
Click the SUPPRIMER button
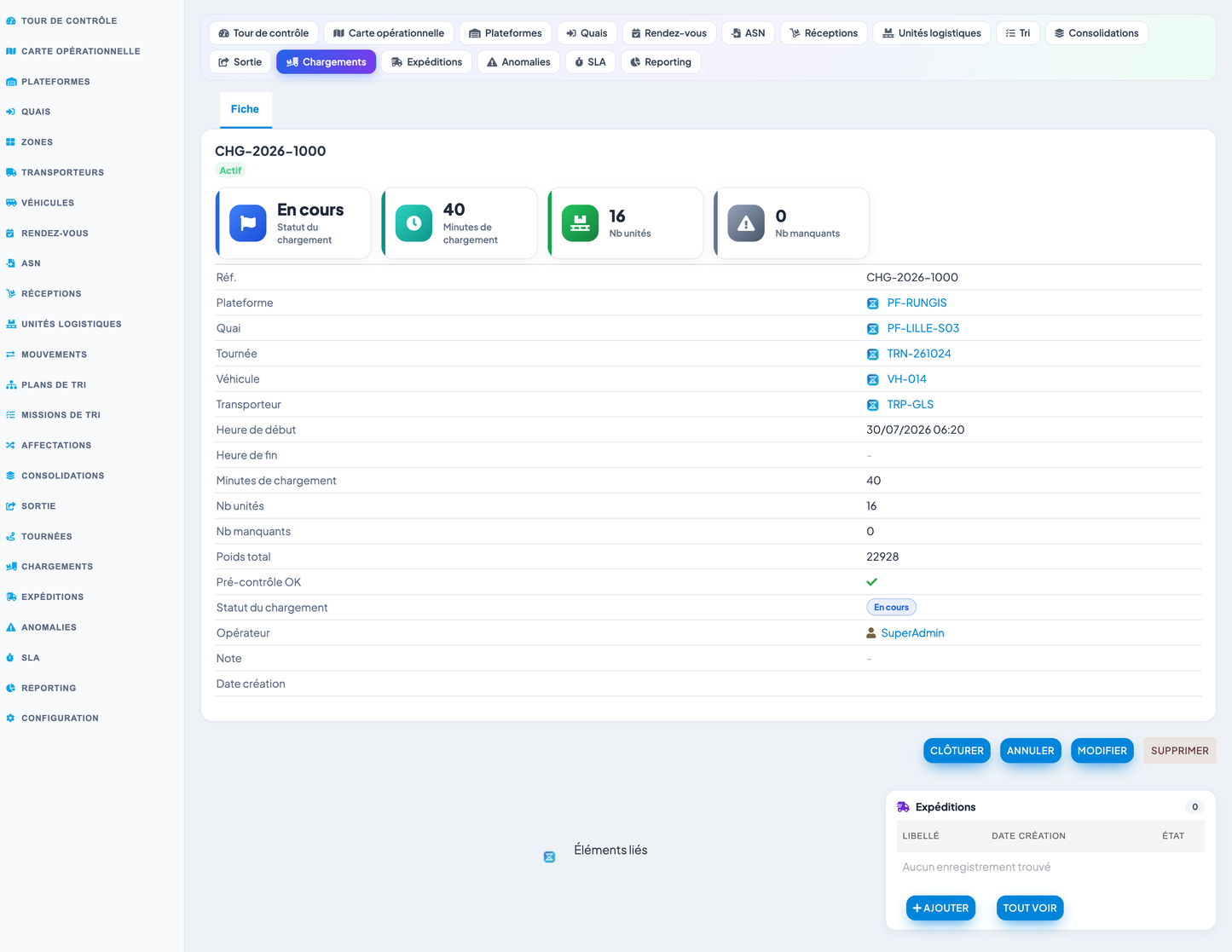click(1179, 751)
